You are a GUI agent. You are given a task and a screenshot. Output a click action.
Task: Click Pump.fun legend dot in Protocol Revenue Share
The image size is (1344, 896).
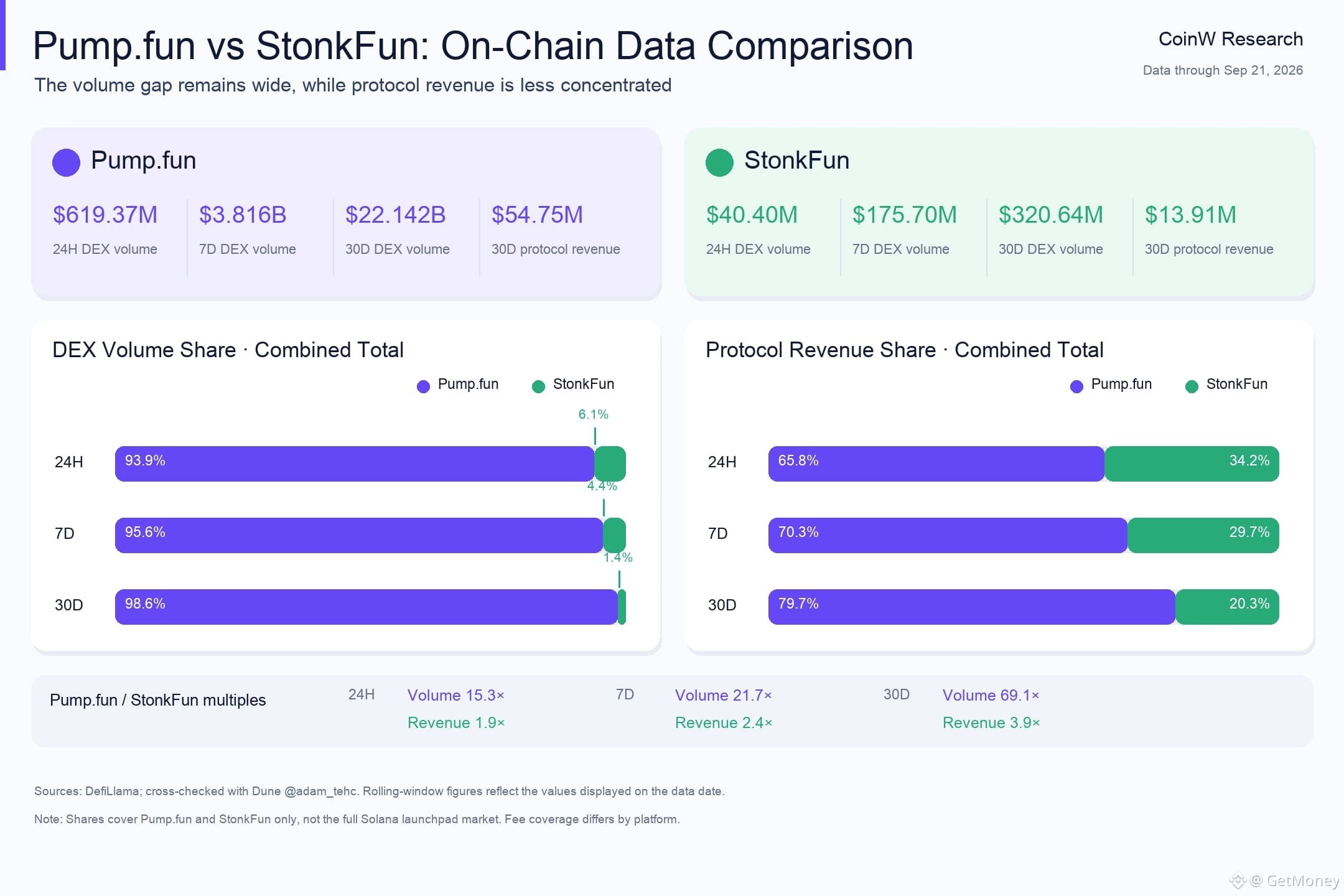click(x=1076, y=386)
